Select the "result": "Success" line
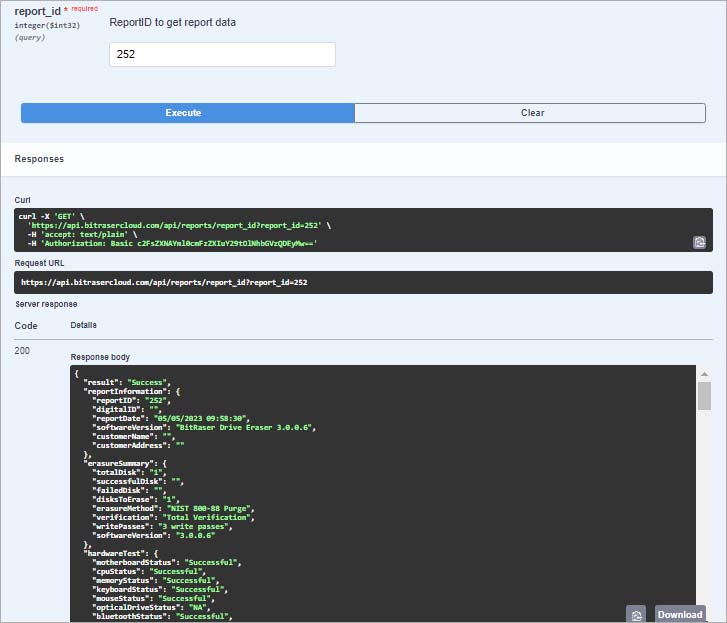The width and height of the screenshot is (727, 623). (127, 382)
